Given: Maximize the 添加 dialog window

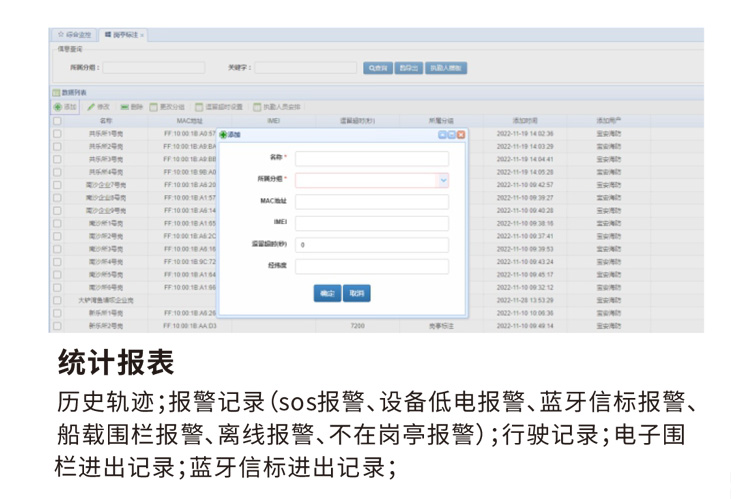Looking at the screenshot, I should point(452,134).
